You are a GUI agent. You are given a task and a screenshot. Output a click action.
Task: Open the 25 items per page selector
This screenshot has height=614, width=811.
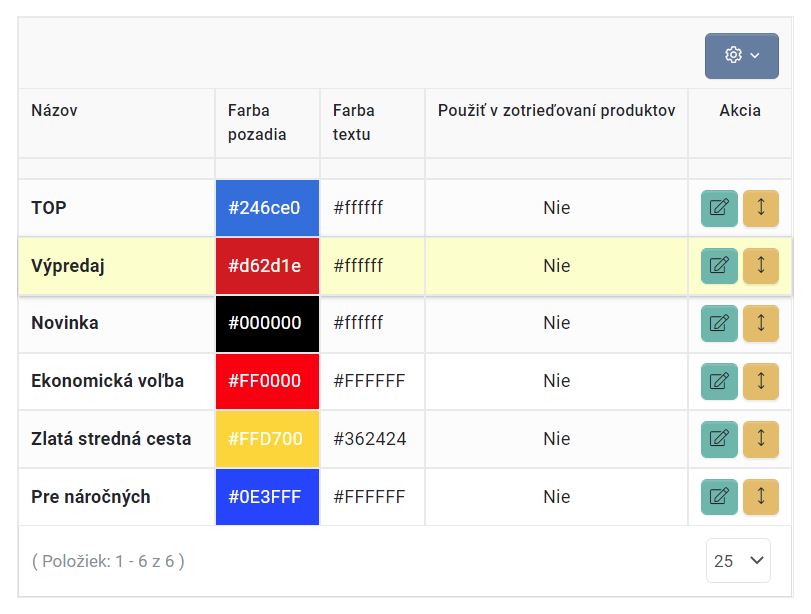tap(738, 561)
